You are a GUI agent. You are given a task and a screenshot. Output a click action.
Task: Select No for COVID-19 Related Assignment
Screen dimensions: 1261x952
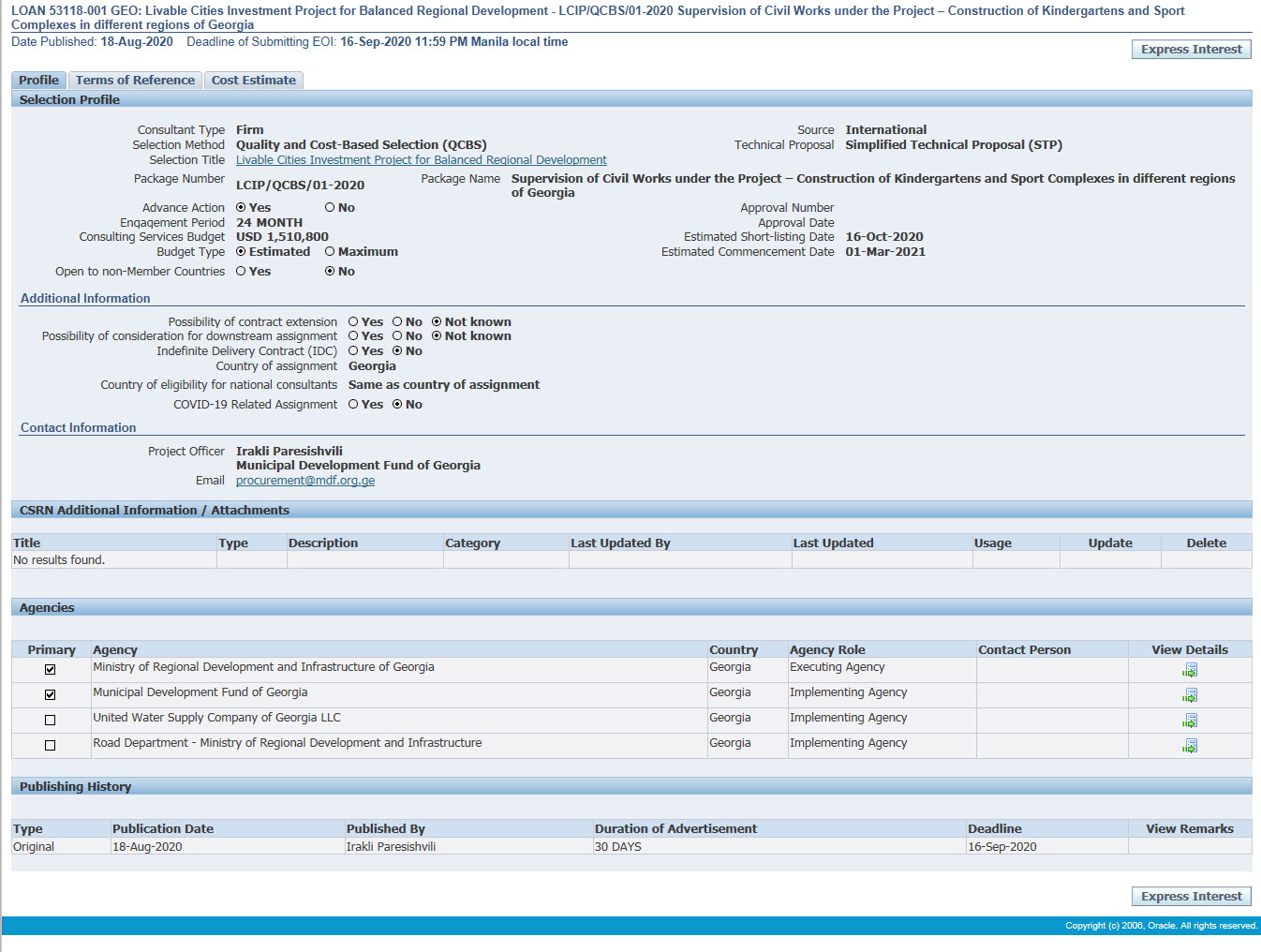tap(397, 405)
